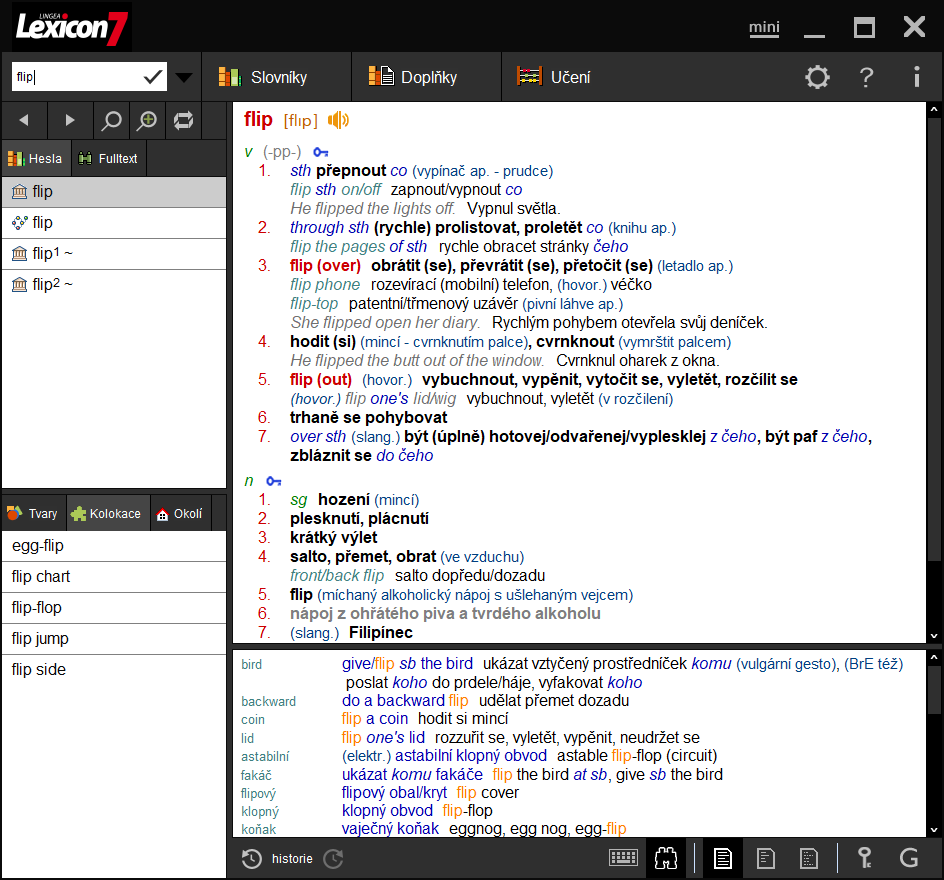The width and height of the screenshot is (944, 880).
Task: Click the keyword koňak in examples
Action: pyautogui.click(x=259, y=829)
